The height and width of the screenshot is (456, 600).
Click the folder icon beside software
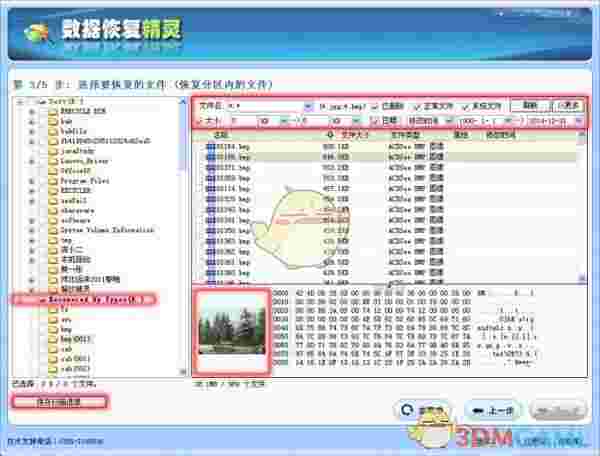pyautogui.click(x=53, y=220)
